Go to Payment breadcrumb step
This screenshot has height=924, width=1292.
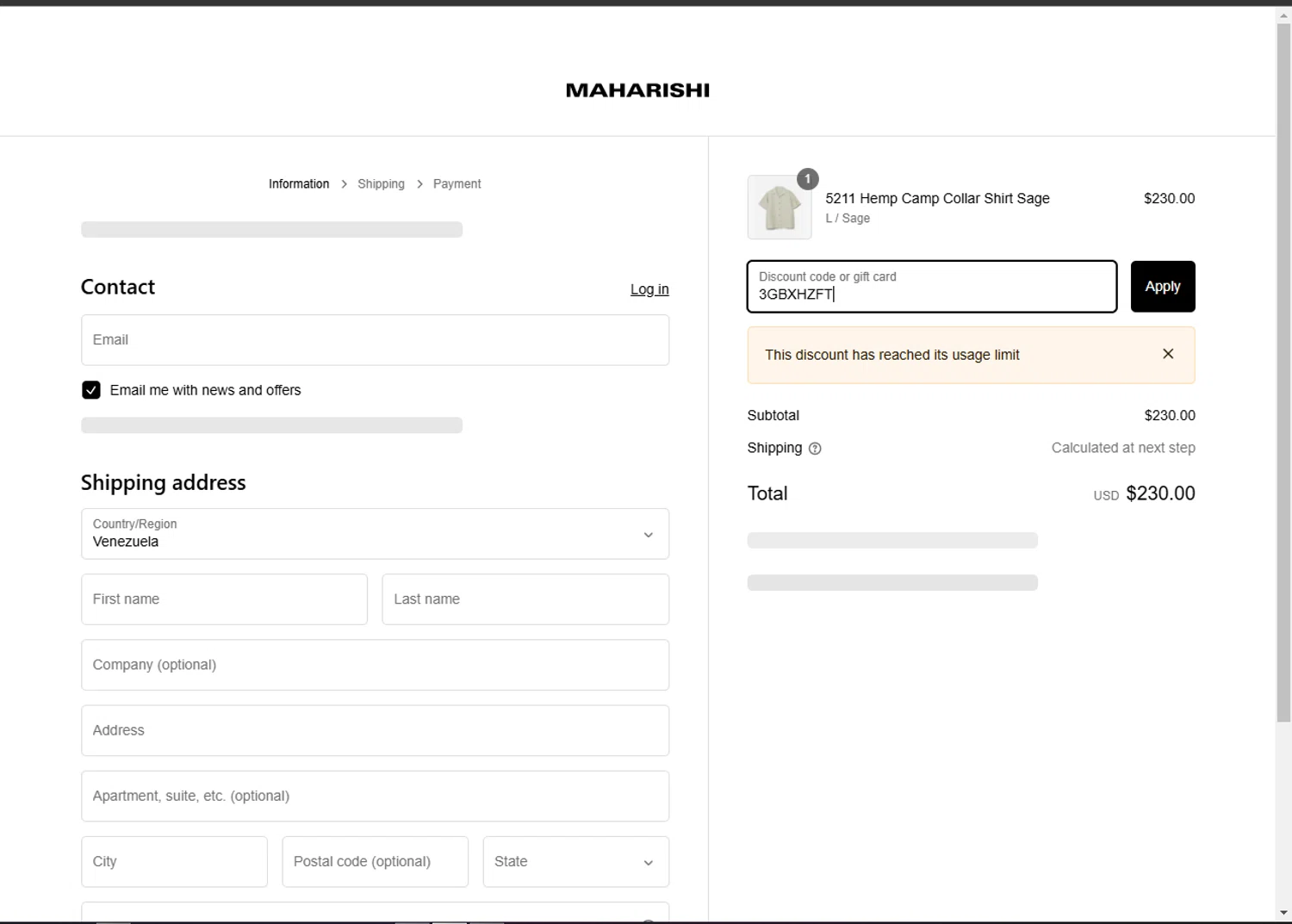point(457,184)
